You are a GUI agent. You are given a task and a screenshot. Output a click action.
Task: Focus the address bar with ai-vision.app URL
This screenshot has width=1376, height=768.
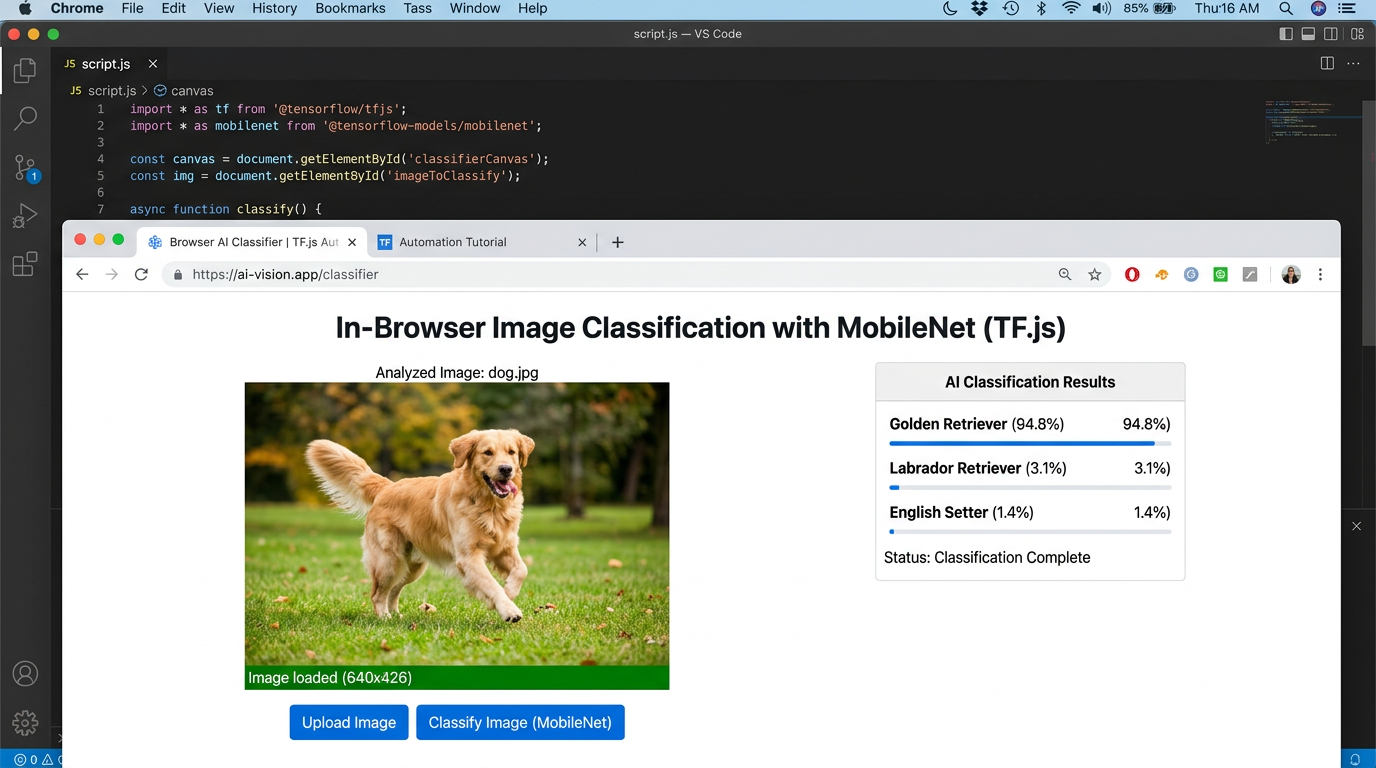pos(636,274)
